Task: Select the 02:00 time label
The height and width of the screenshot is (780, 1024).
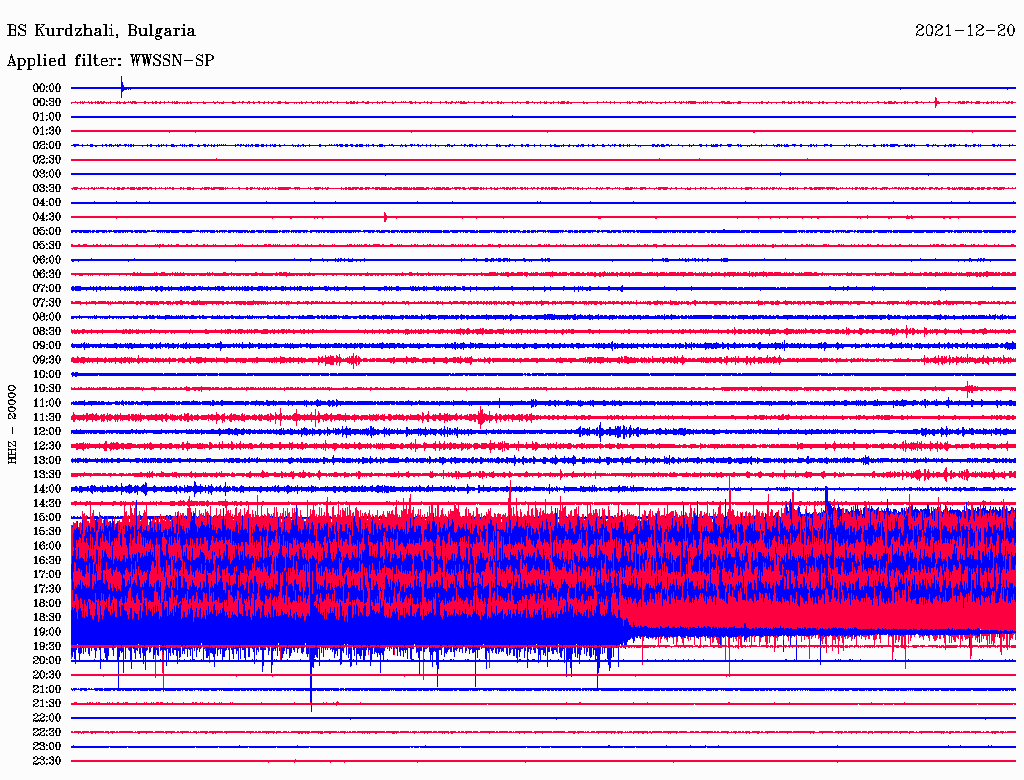Action: [47, 146]
